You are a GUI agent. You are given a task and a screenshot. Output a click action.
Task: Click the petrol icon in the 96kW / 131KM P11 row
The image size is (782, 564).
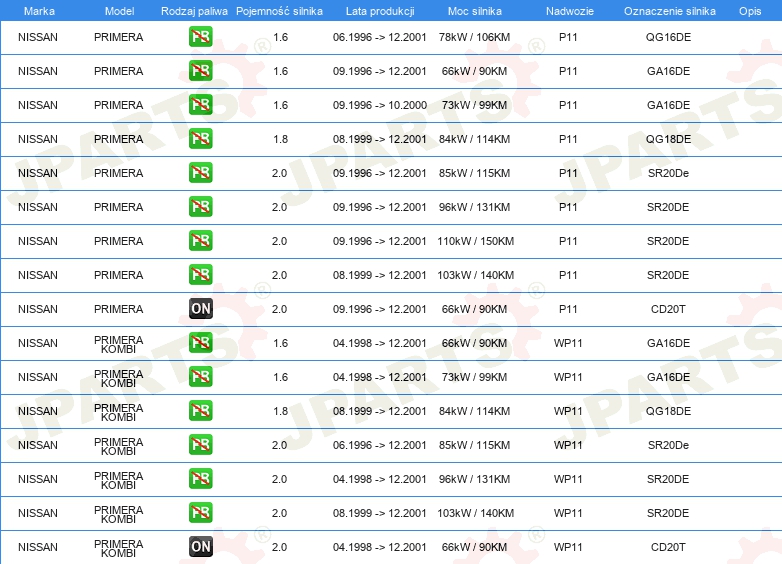(200, 206)
